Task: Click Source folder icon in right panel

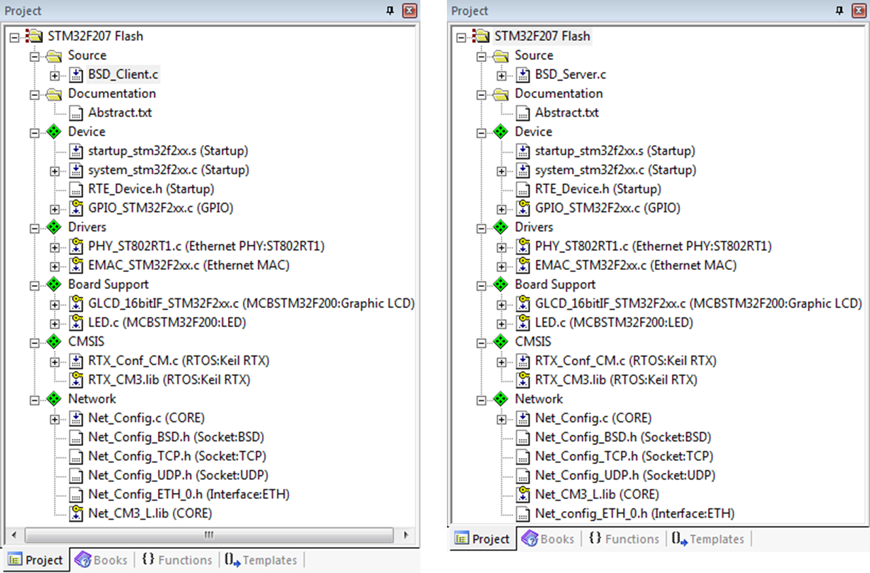Action: coord(502,56)
